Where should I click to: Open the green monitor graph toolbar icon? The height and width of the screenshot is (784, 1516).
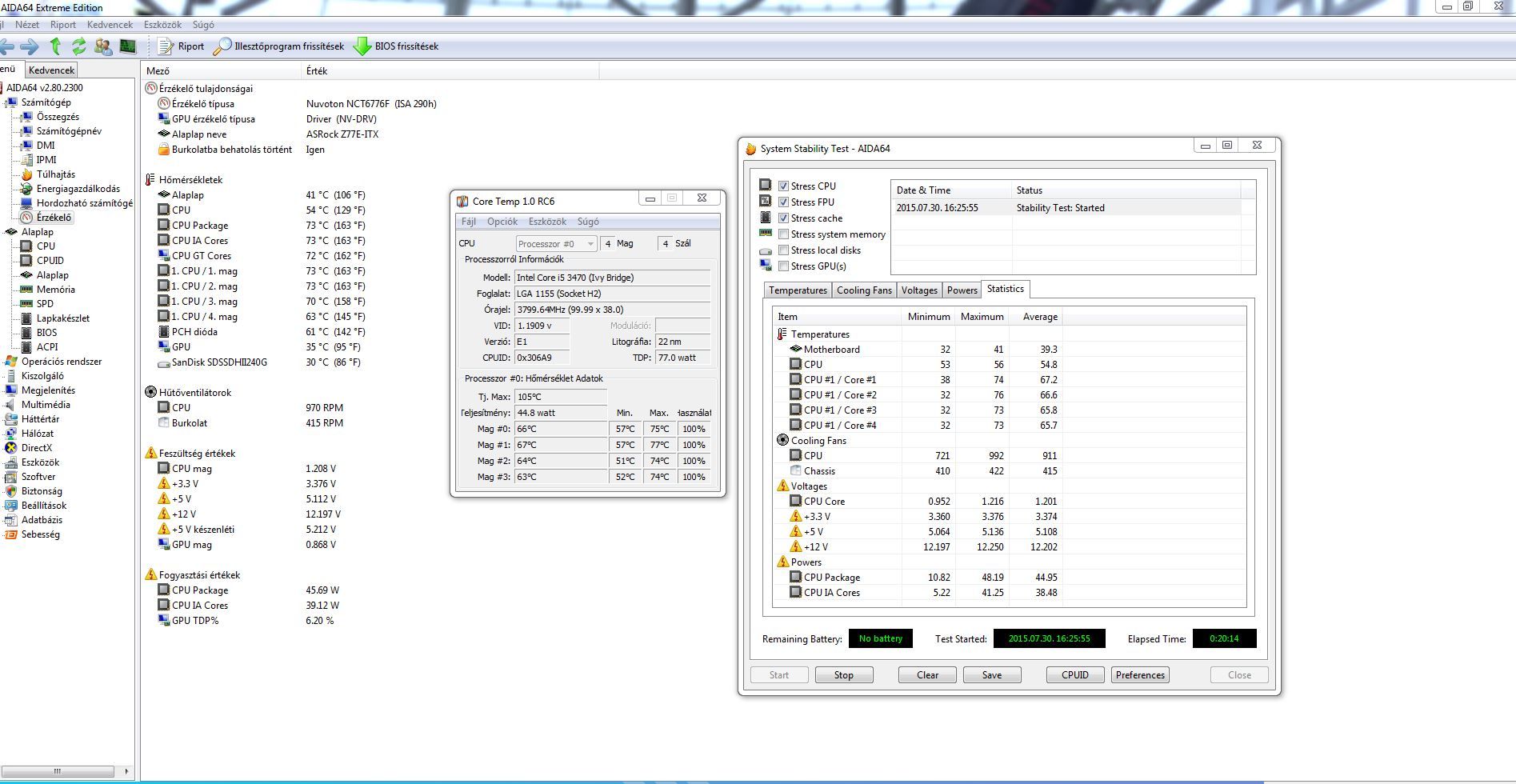click(127, 46)
